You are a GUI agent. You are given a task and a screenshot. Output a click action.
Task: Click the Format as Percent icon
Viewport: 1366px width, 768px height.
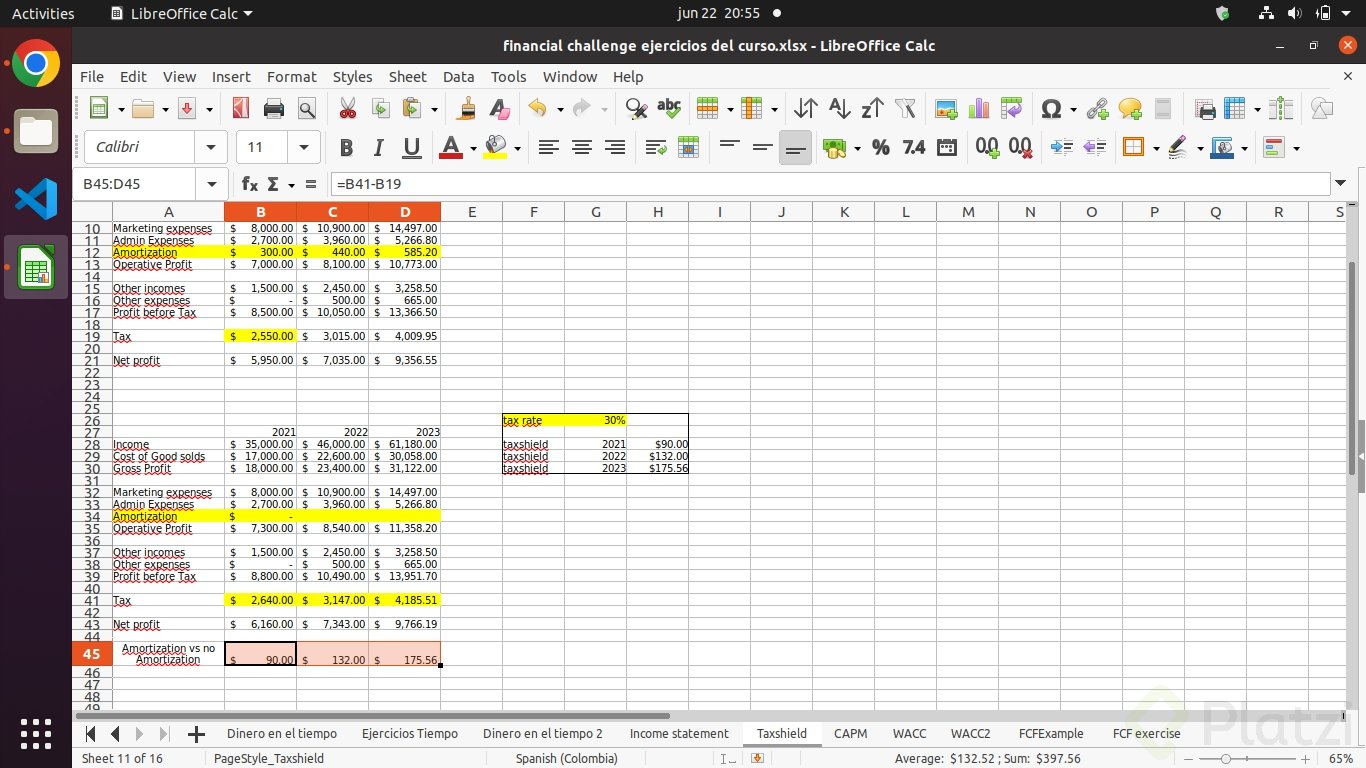(x=880, y=147)
